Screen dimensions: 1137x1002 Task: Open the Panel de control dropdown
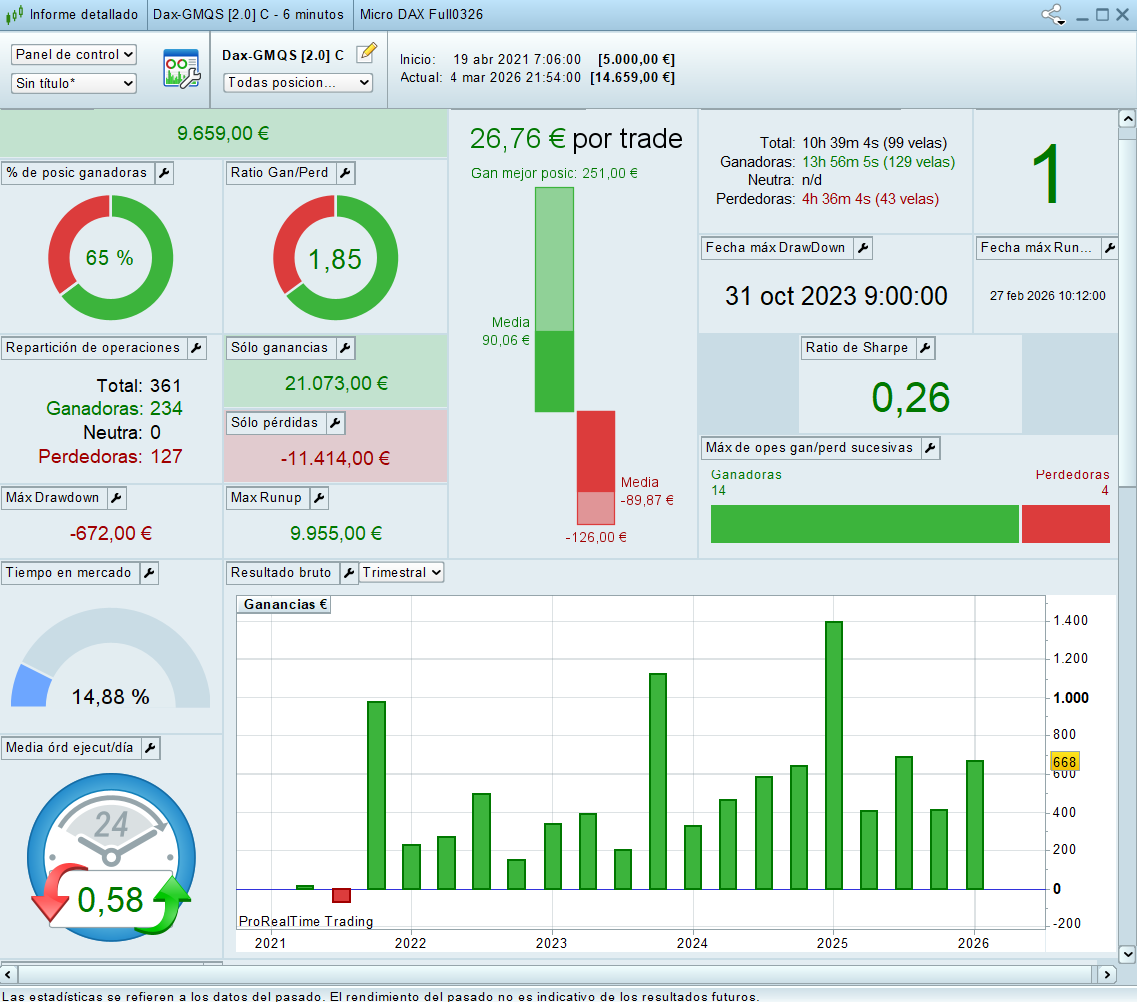click(x=74, y=55)
